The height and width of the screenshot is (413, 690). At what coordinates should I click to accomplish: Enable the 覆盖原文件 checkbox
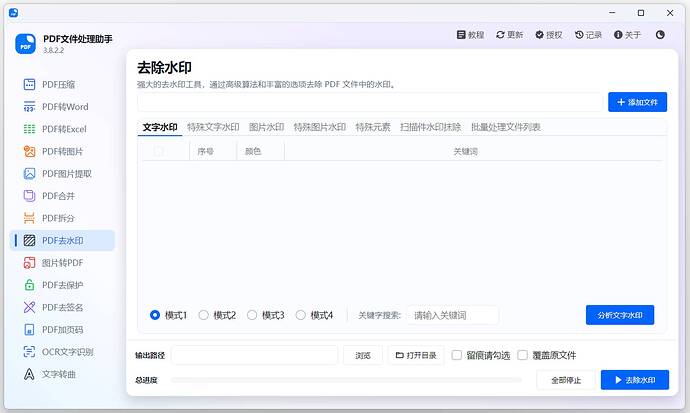point(522,355)
